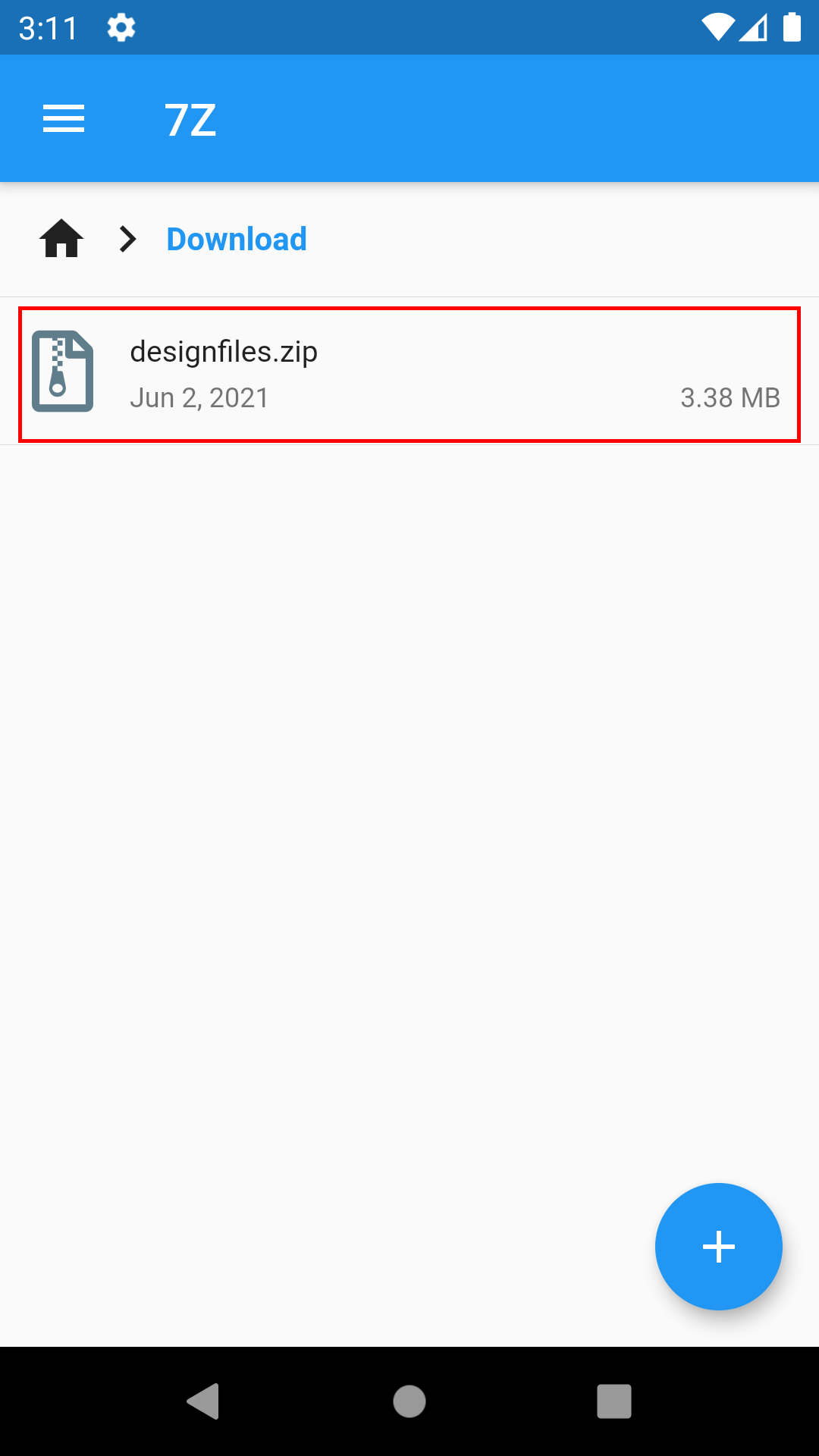This screenshot has width=819, height=1456.
Task: Click the 7Z app title
Action: [190, 120]
